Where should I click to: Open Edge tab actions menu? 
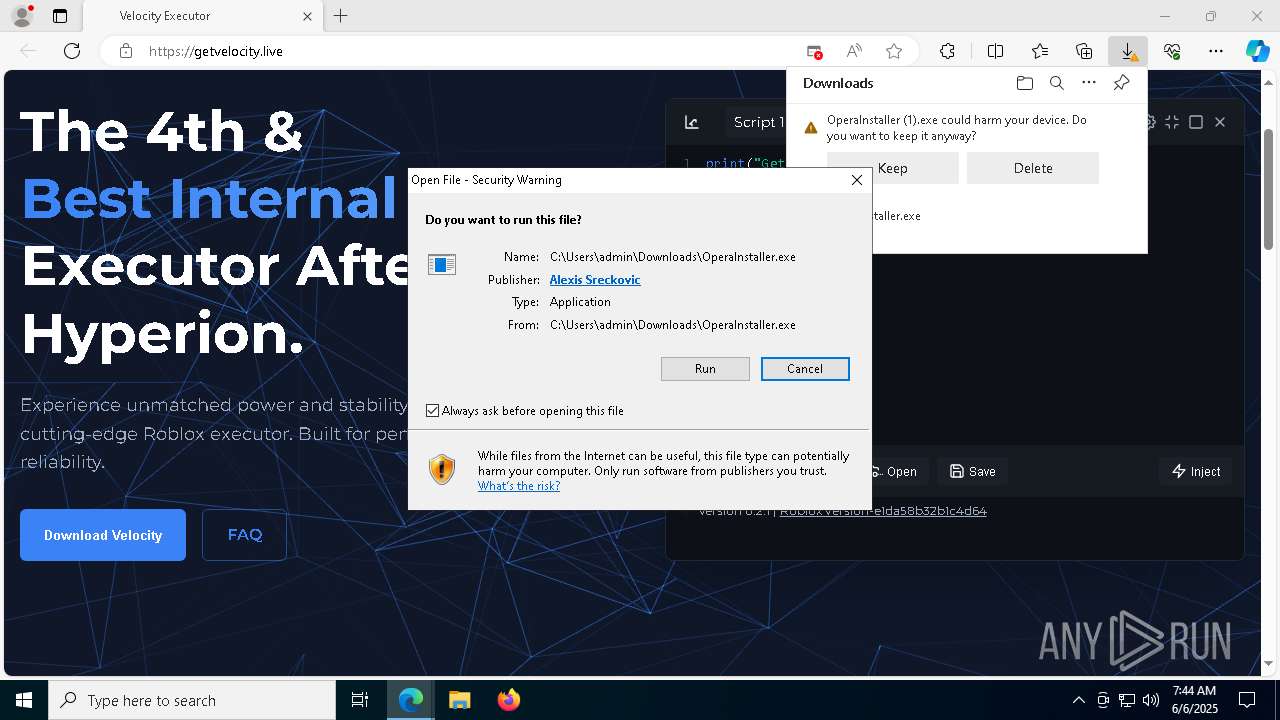pyautogui.click(x=60, y=16)
